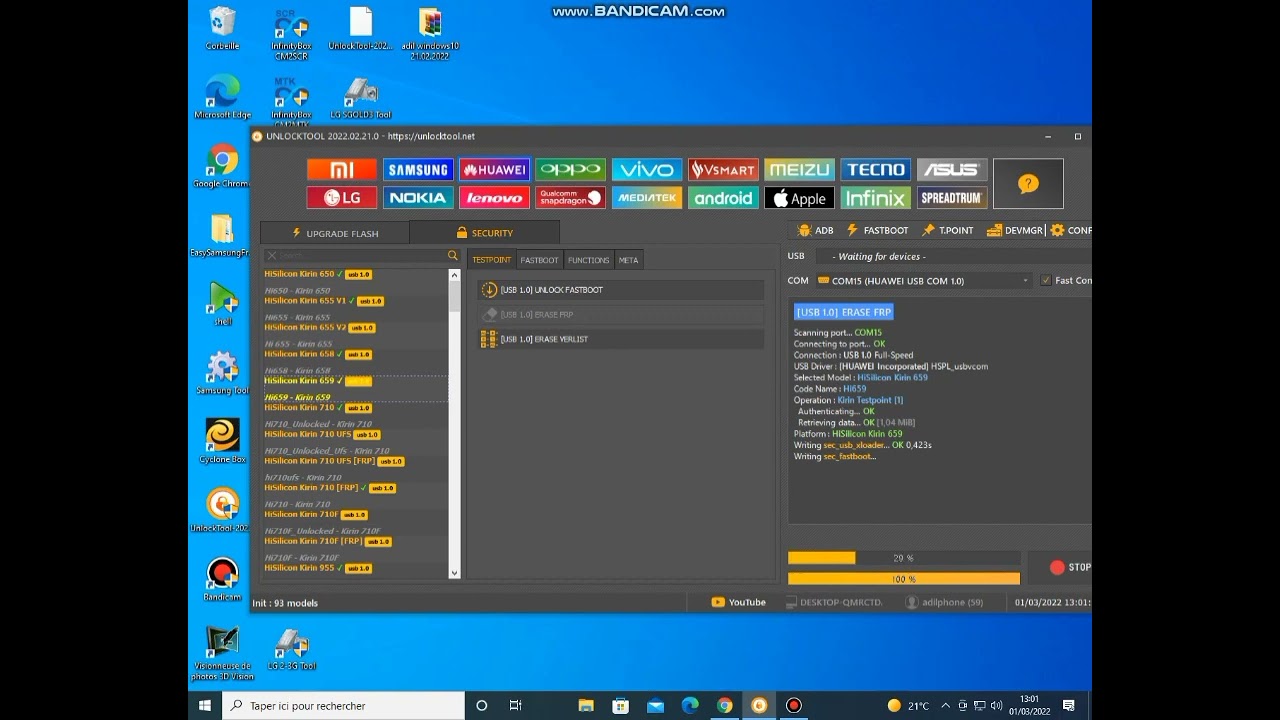Click the adilphone user account entry
Viewport: 1280px width, 720px height.
pos(944,602)
